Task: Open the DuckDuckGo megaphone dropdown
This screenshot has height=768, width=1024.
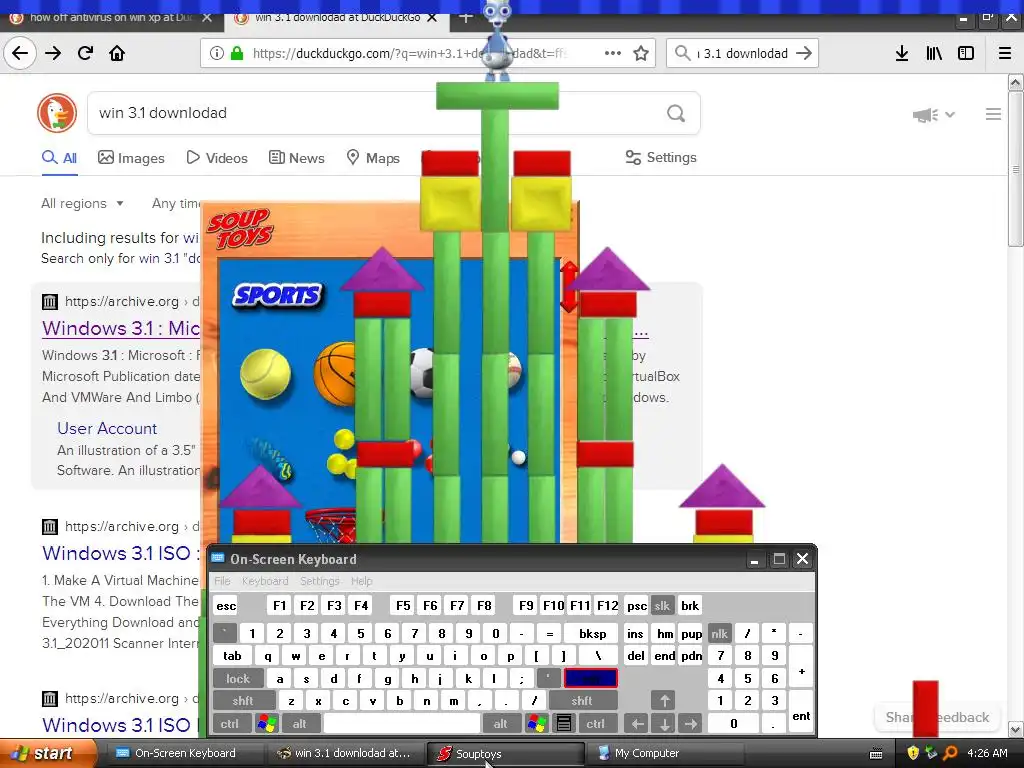Action: click(x=934, y=115)
